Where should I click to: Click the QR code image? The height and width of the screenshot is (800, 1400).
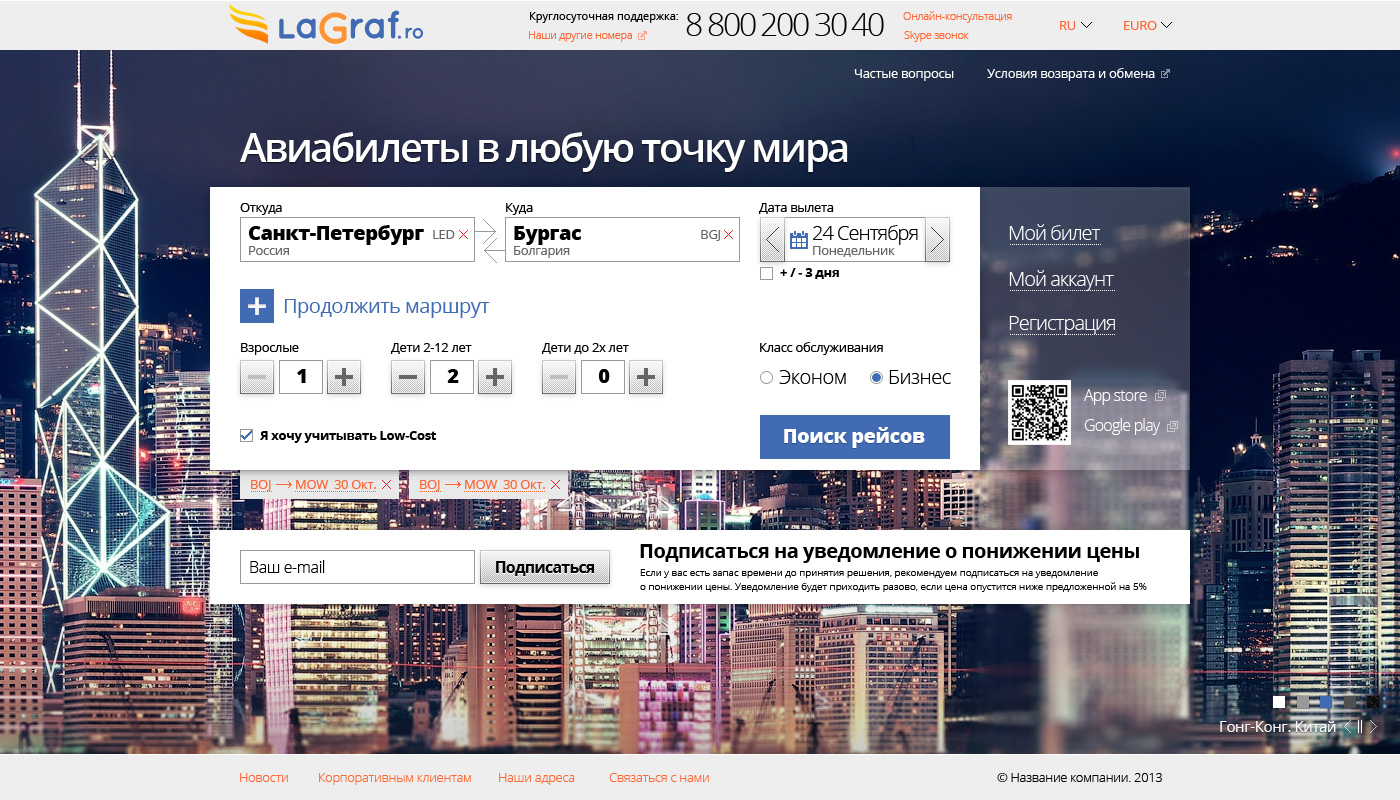(1039, 412)
